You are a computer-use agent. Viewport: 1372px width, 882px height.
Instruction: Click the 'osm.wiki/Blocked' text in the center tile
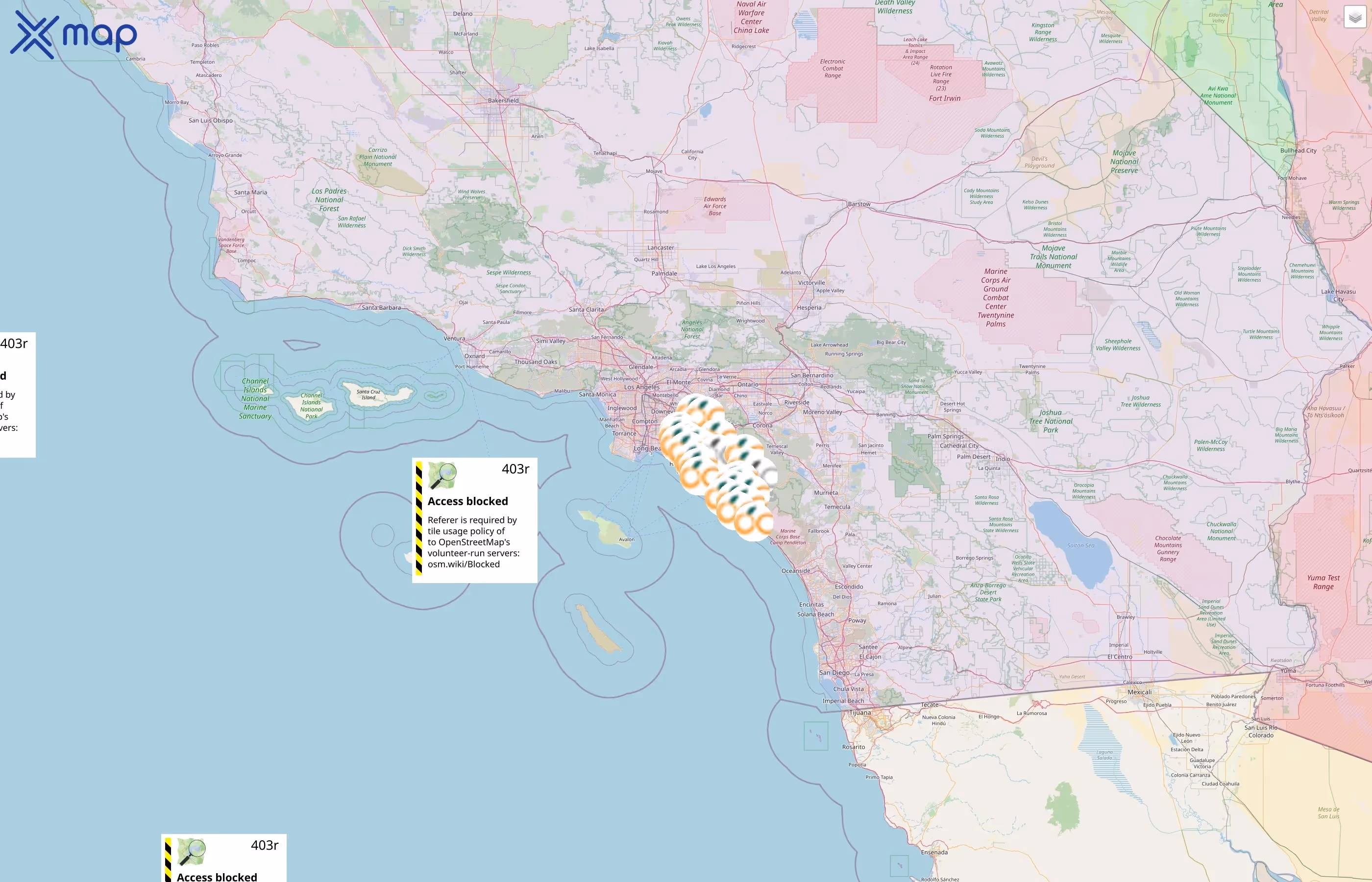[463, 564]
